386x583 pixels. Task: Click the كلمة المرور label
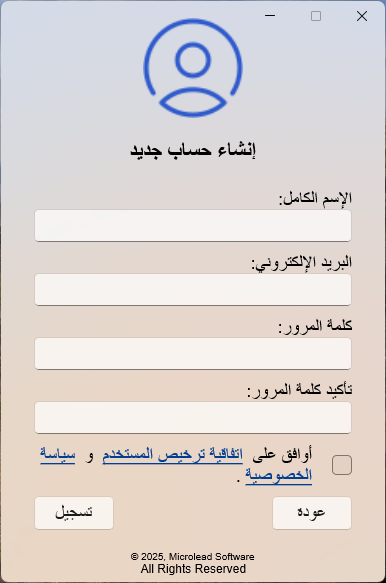[315, 326]
